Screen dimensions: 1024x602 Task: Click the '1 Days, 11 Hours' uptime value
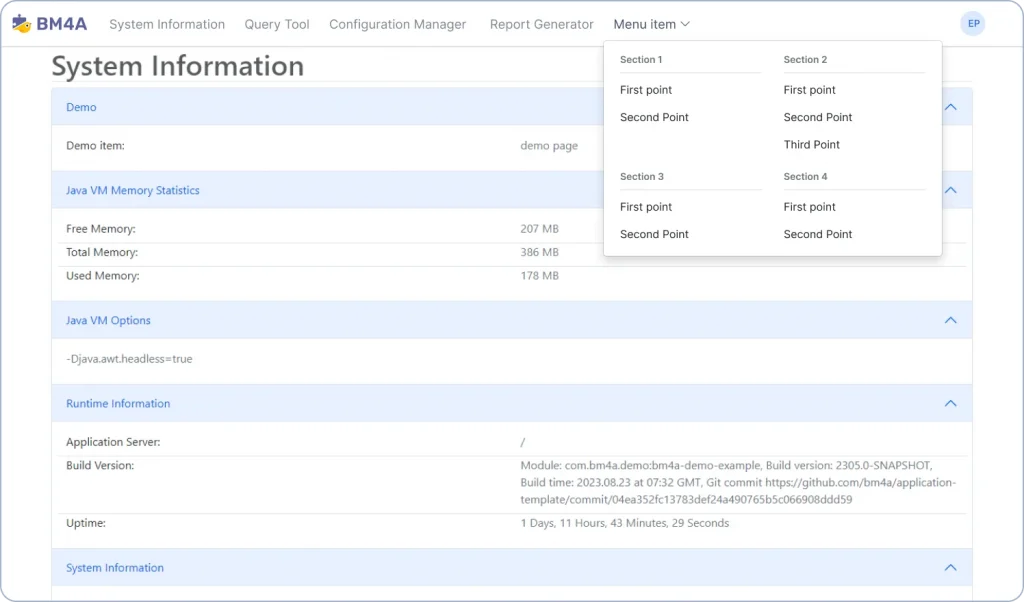(625, 523)
